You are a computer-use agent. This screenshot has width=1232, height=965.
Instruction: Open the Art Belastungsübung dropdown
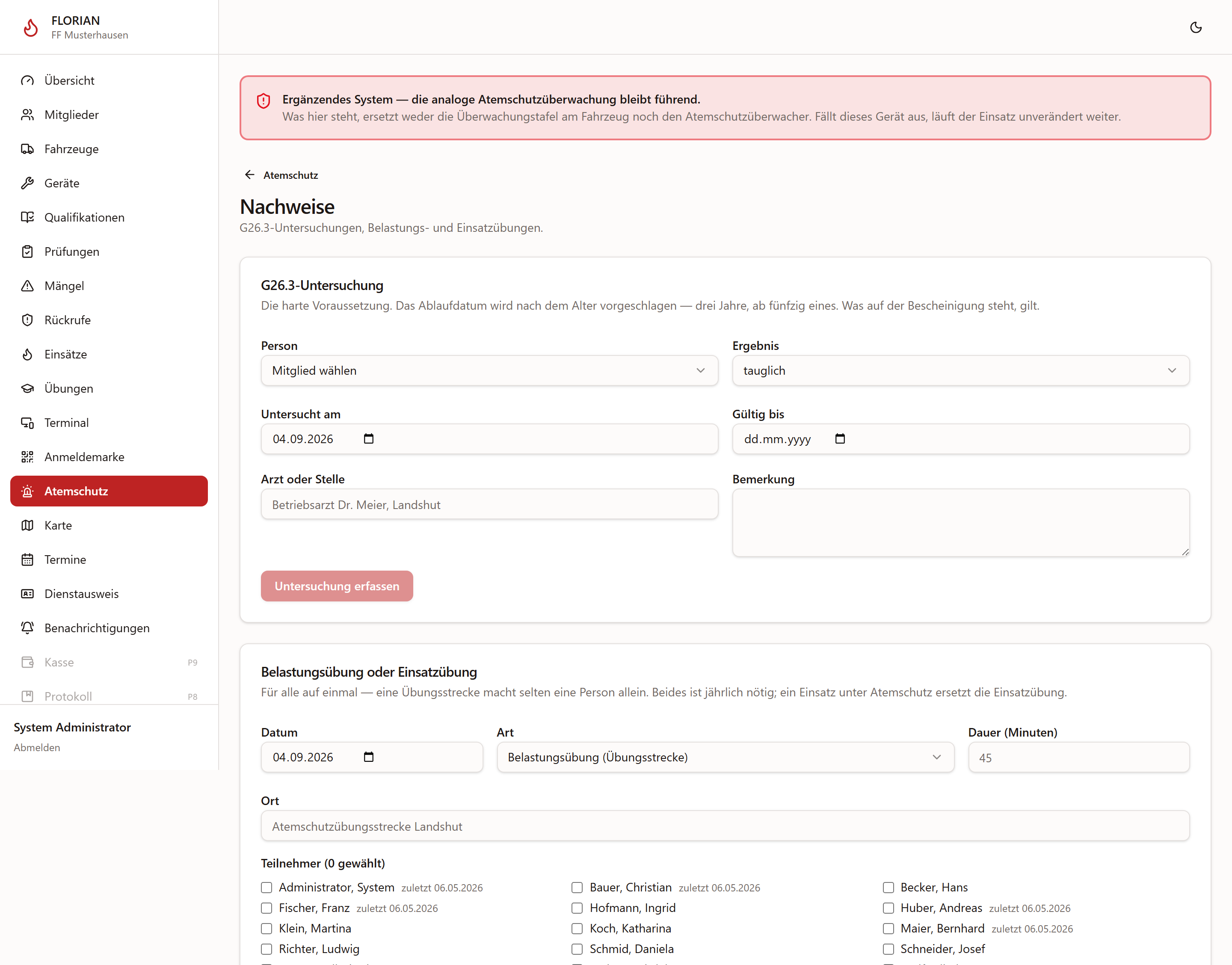(x=725, y=757)
